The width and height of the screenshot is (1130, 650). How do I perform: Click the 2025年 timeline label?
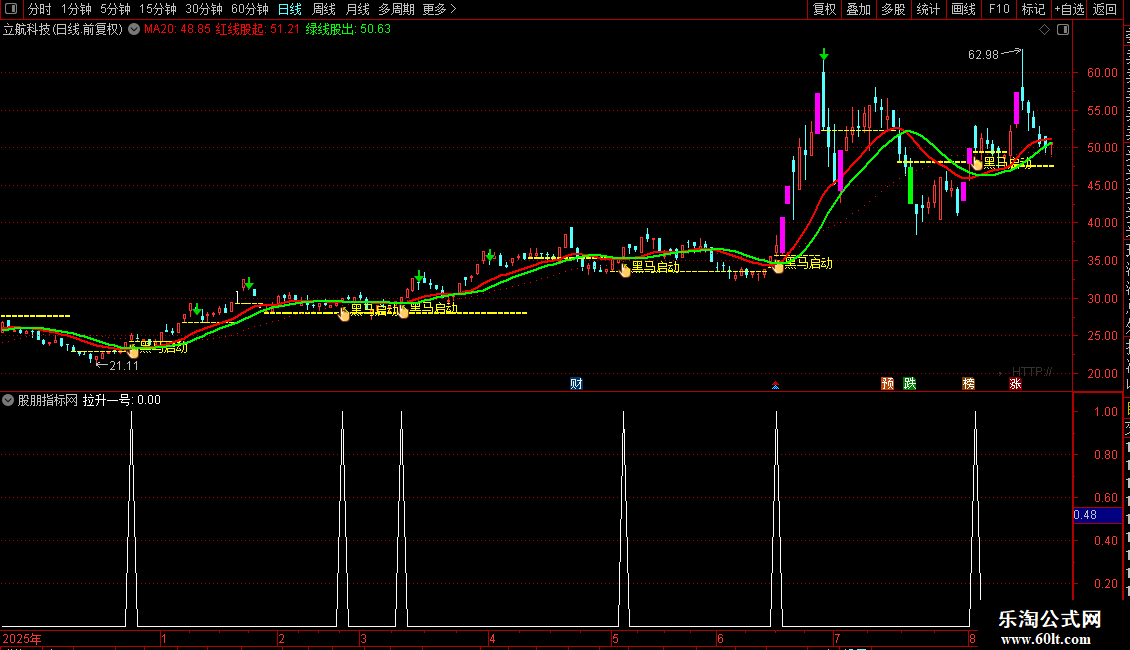point(22,639)
